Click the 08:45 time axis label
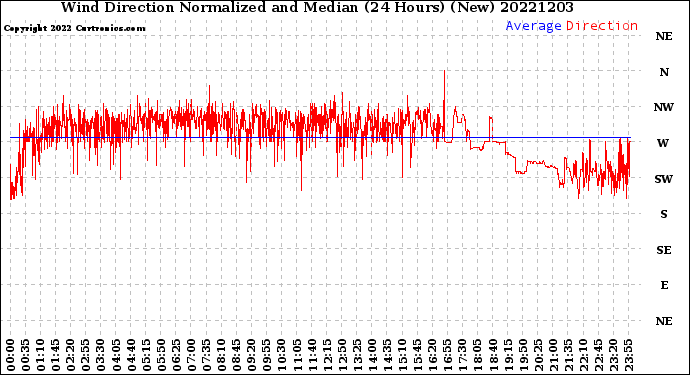Screen dimensions: 690x375 click(236, 355)
